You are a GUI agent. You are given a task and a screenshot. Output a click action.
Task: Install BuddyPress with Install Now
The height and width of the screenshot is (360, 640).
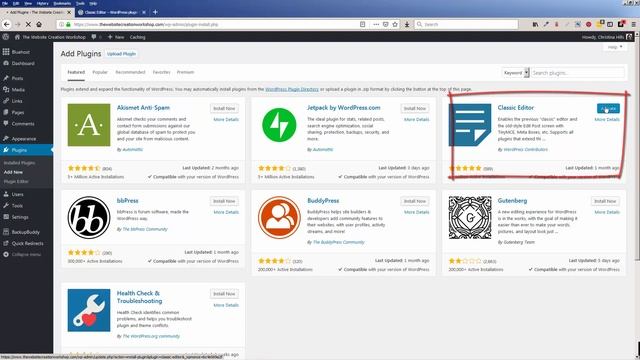tap(415, 201)
